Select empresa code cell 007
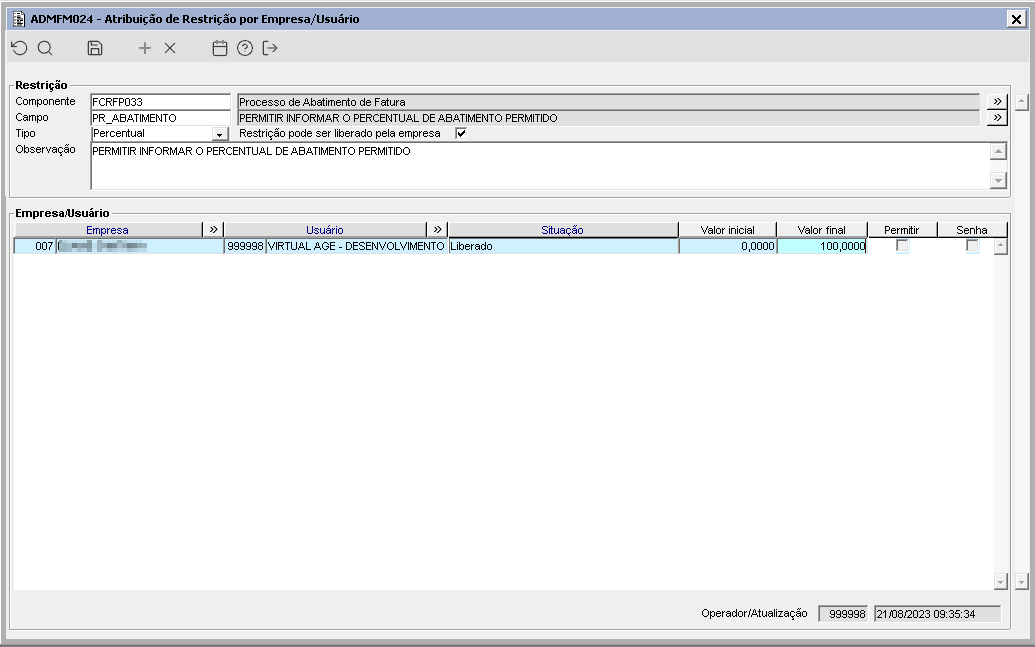 pyautogui.click(x=36, y=246)
